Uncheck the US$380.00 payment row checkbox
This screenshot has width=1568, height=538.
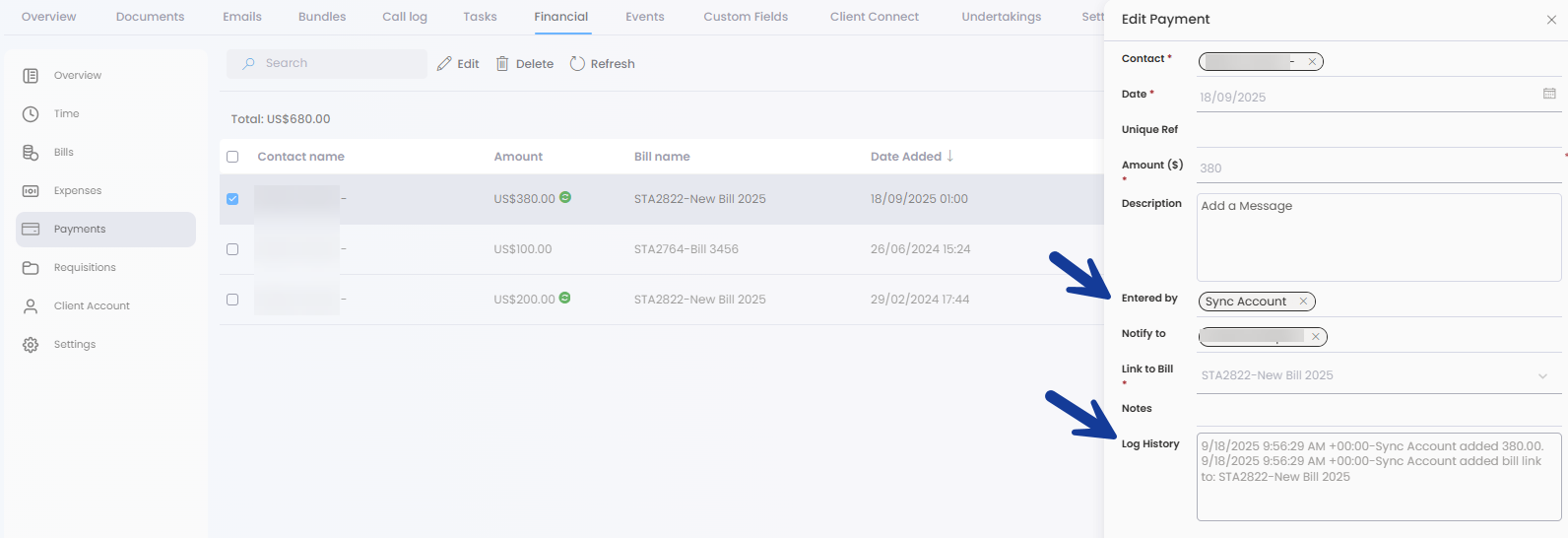[x=232, y=199]
